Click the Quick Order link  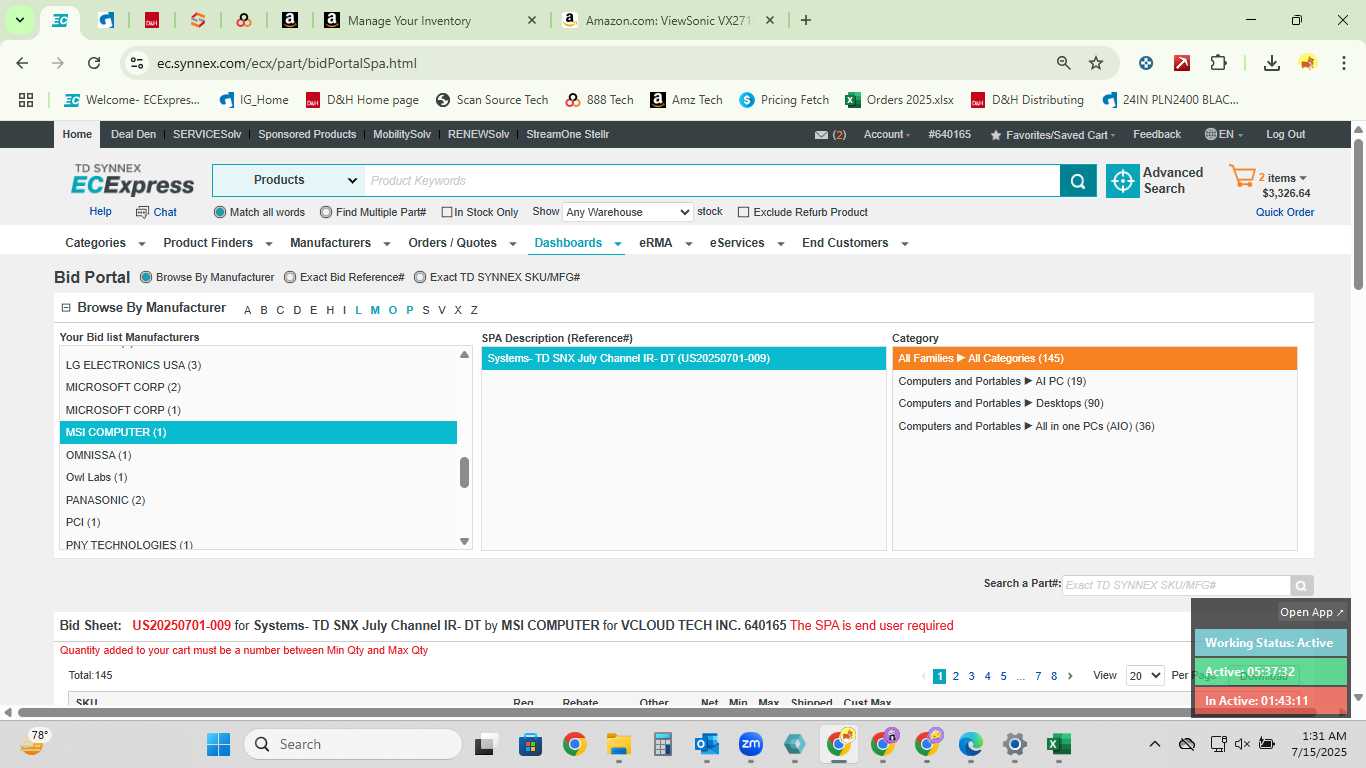(1285, 212)
